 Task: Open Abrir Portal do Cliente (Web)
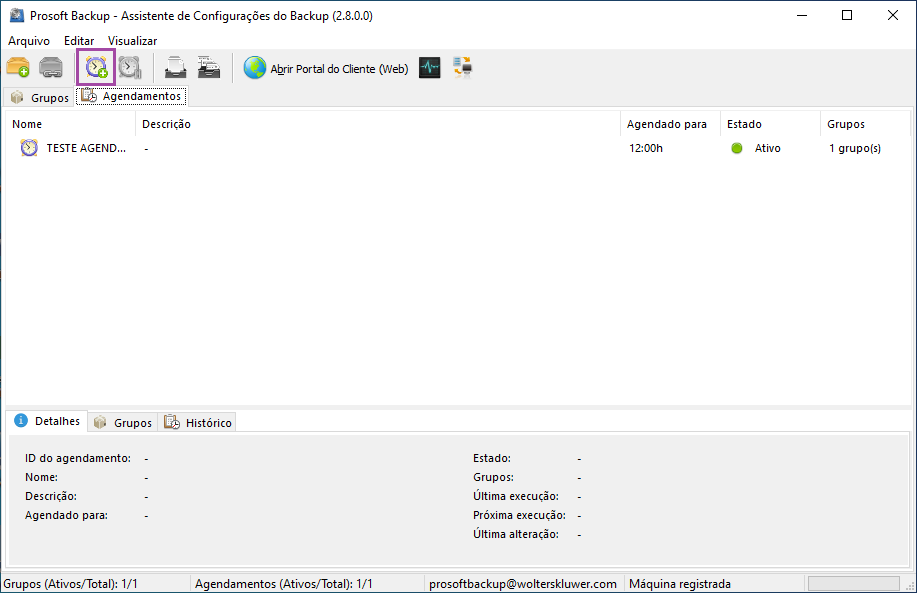click(326, 68)
